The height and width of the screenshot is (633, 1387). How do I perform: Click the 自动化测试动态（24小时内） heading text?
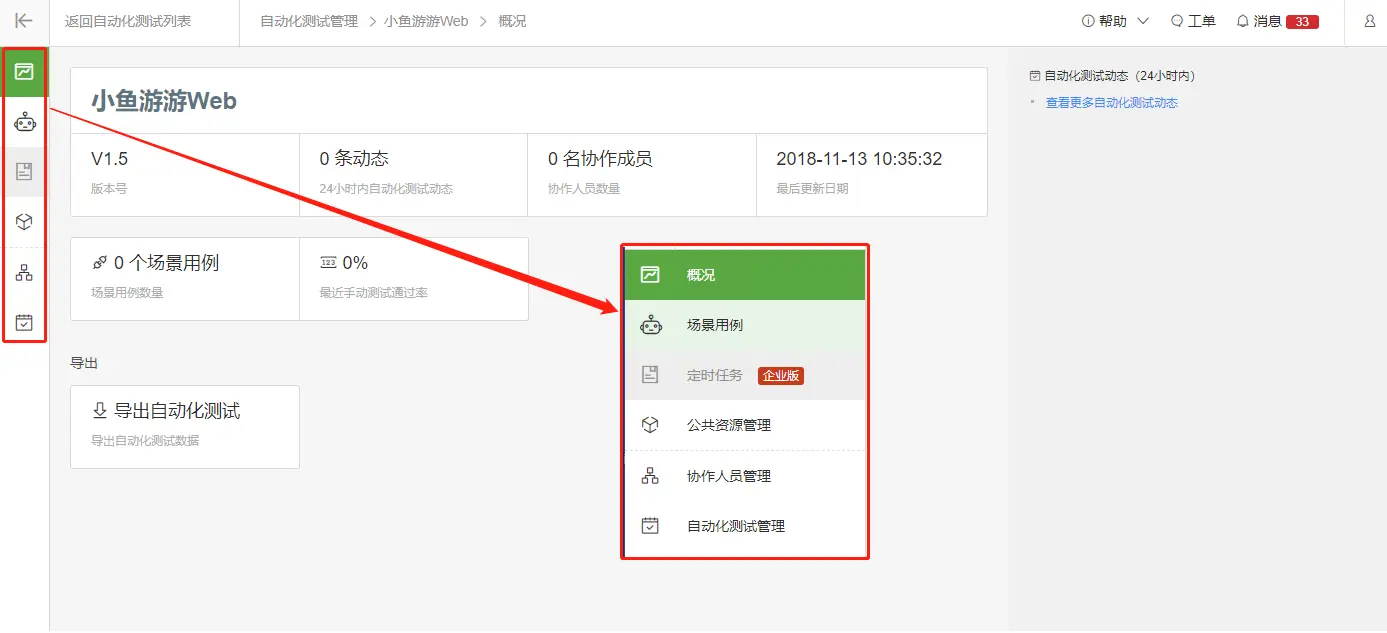tap(1120, 76)
